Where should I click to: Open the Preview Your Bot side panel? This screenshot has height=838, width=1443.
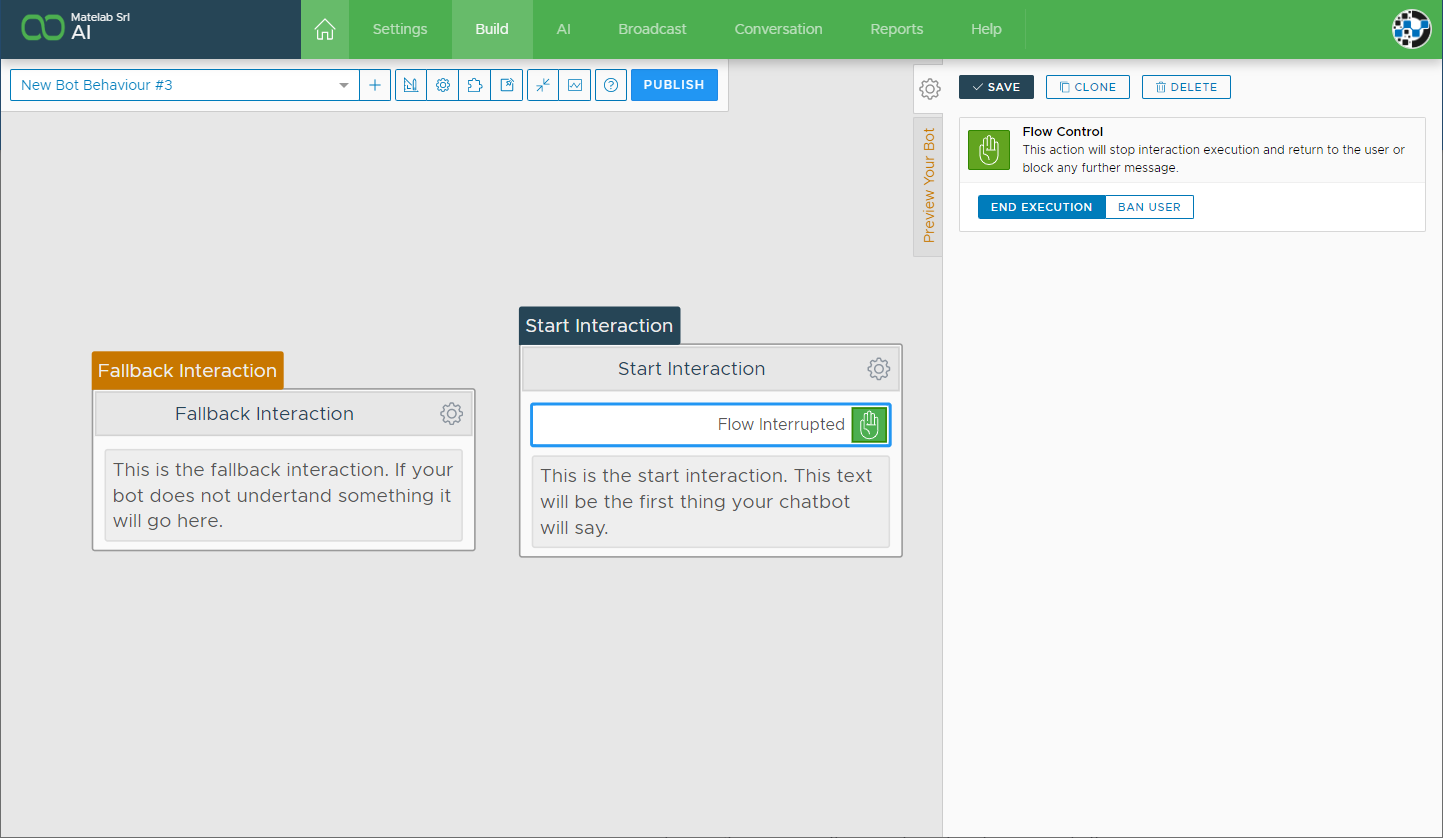click(x=928, y=186)
